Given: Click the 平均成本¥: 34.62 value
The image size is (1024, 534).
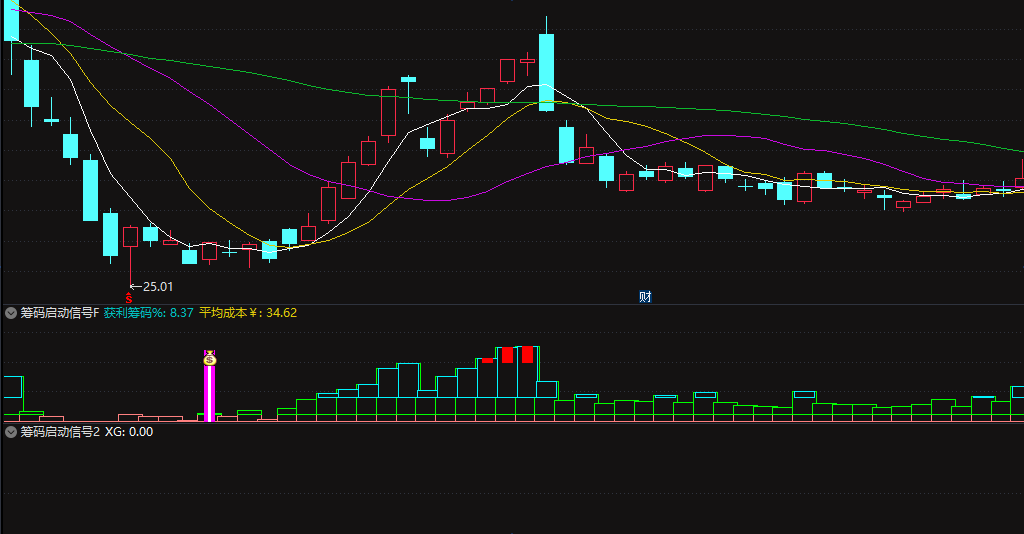Looking at the screenshot, I should point(248,313).
